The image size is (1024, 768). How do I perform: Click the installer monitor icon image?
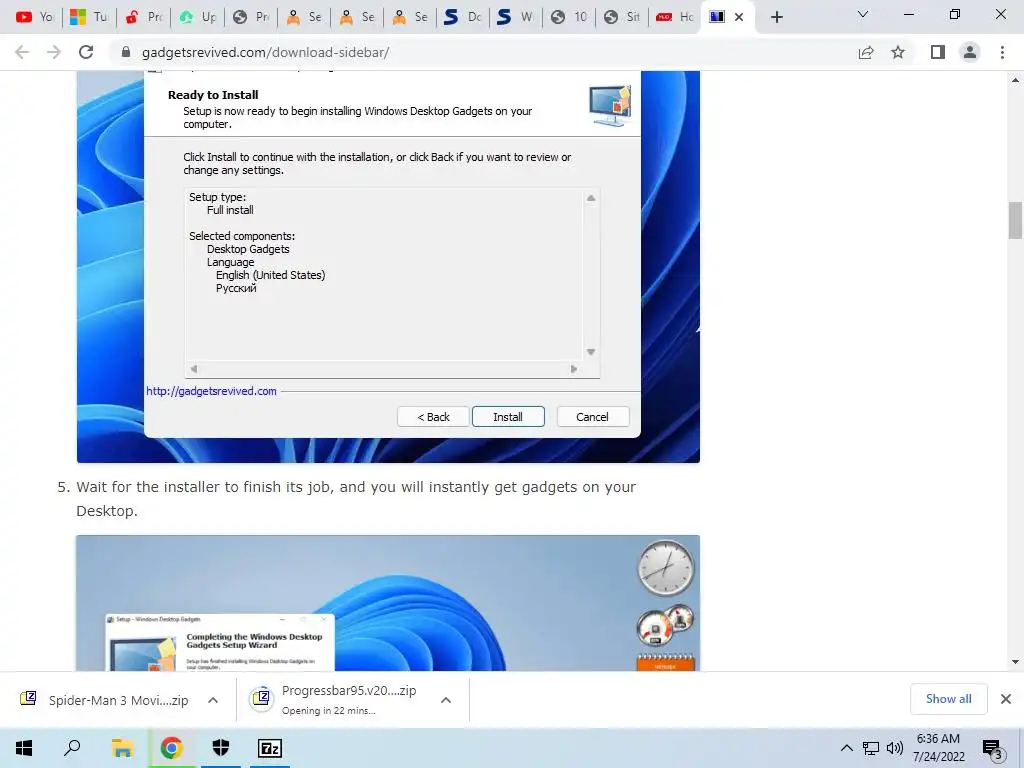coord(610,105)
